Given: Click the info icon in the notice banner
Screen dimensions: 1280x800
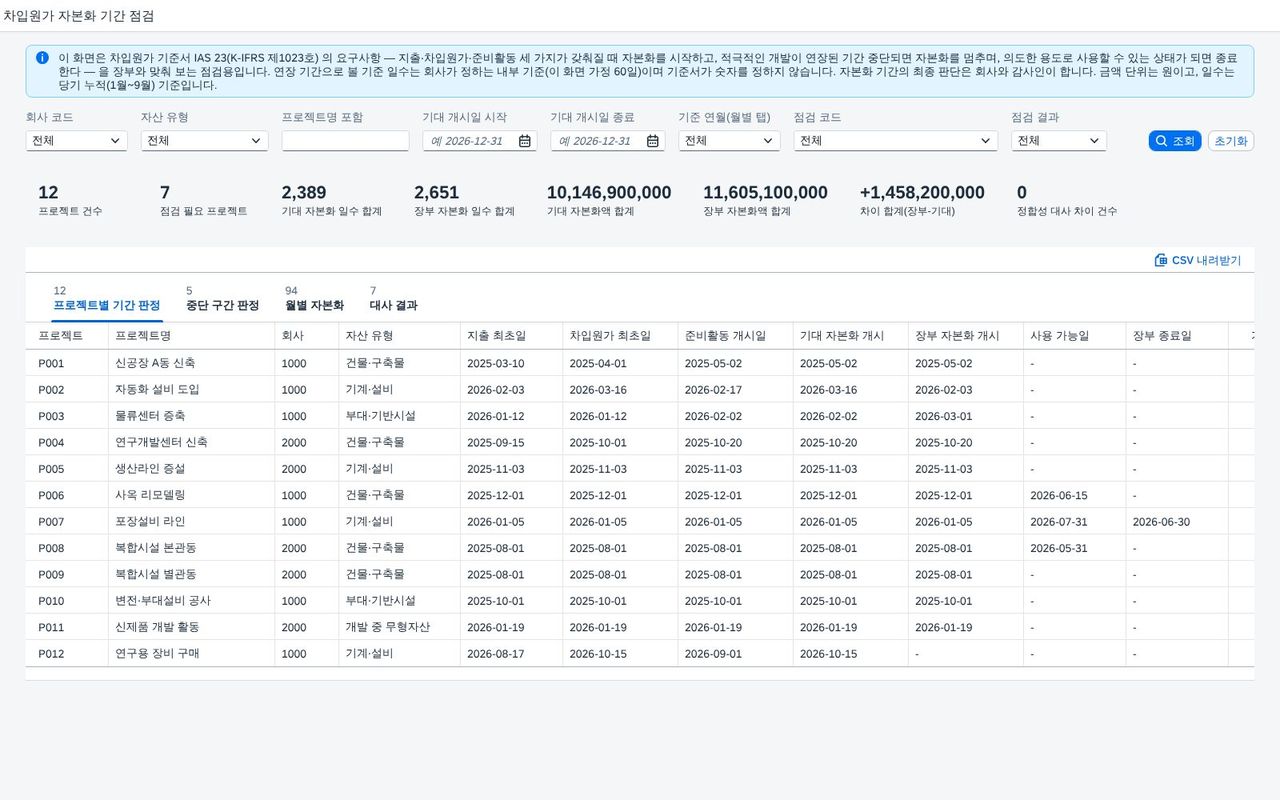Looking at the screenshot, I should point(42,58).
